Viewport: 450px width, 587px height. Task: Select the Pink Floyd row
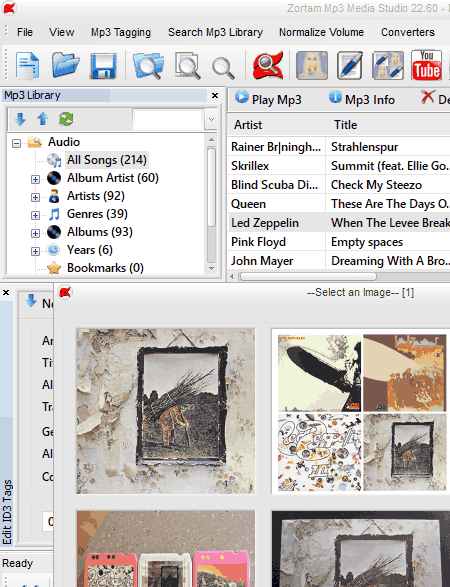pos(338,242)
